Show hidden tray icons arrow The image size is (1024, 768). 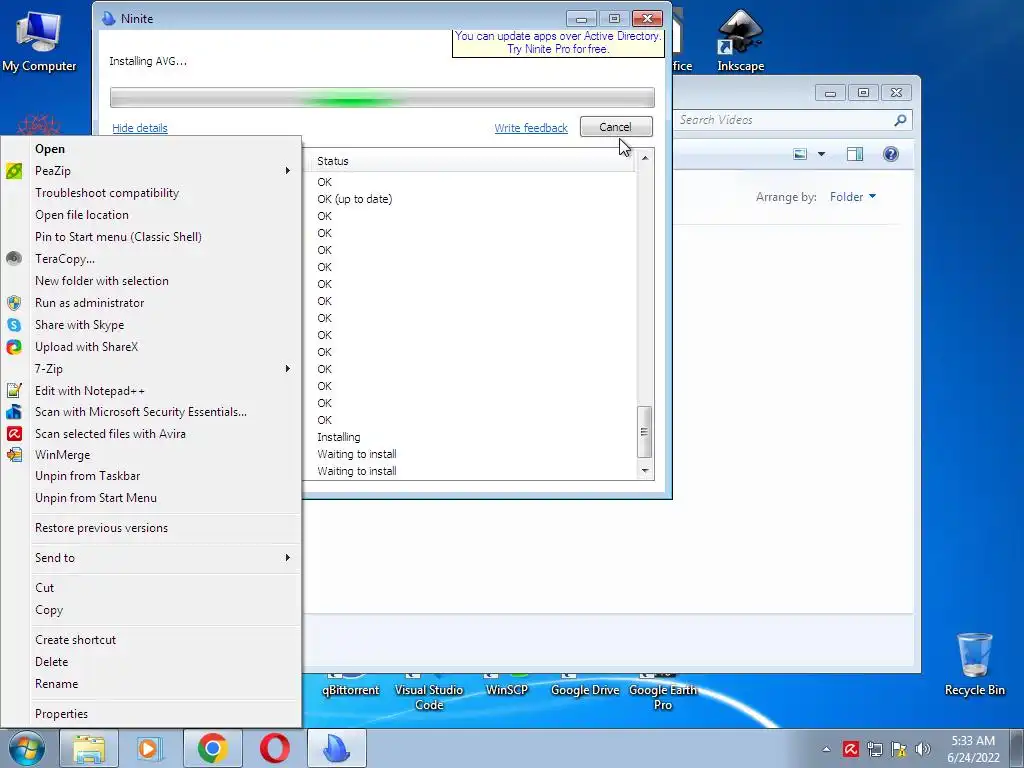(826, 749)
